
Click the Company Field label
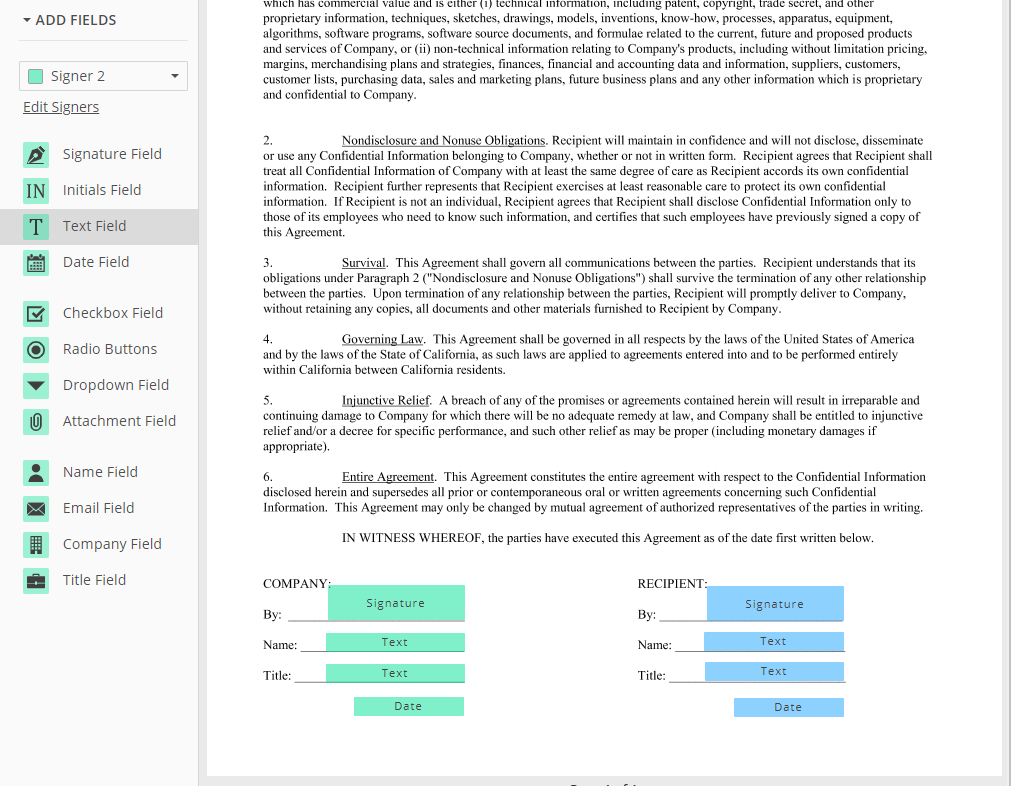[112, 545]
